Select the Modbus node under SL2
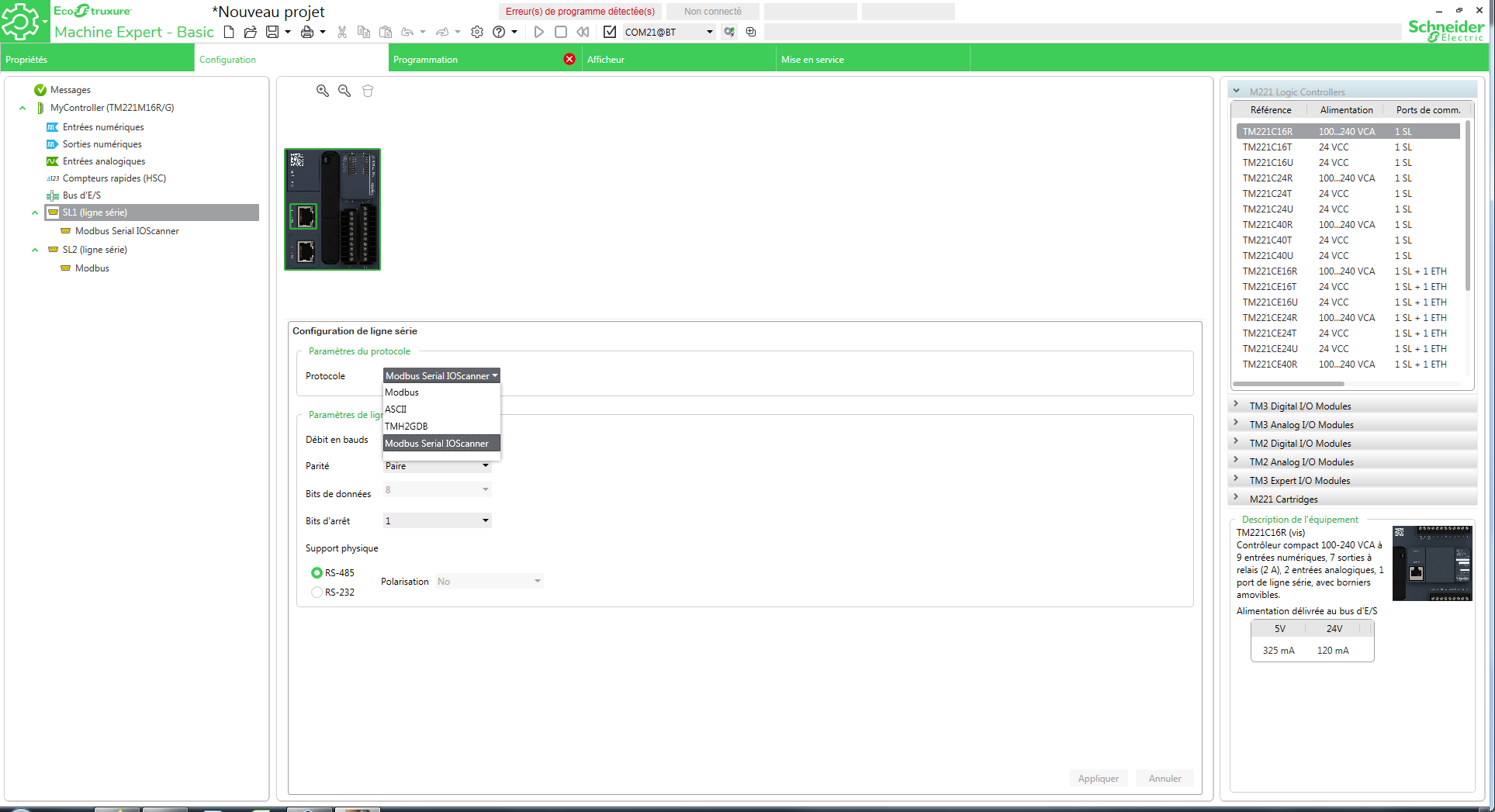 [92, 268]
